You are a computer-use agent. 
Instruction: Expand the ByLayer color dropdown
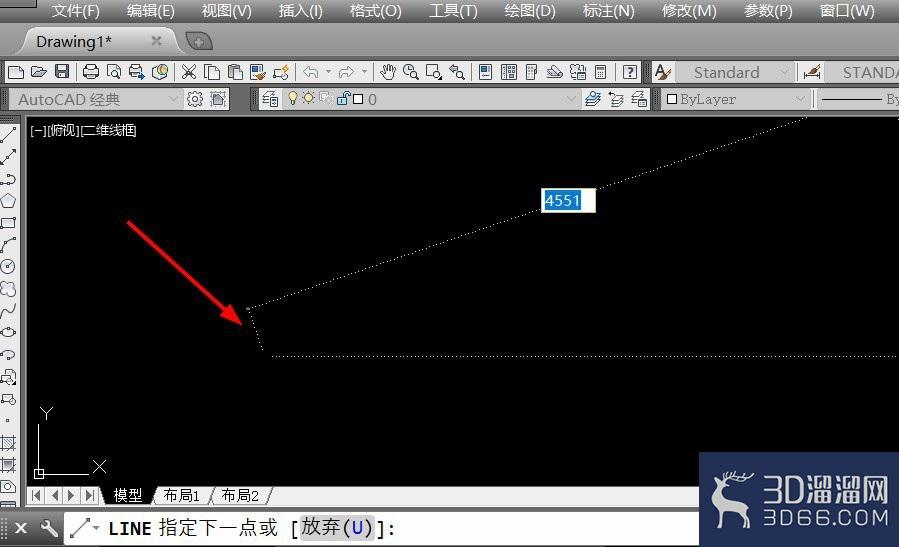tap(800, 99)
